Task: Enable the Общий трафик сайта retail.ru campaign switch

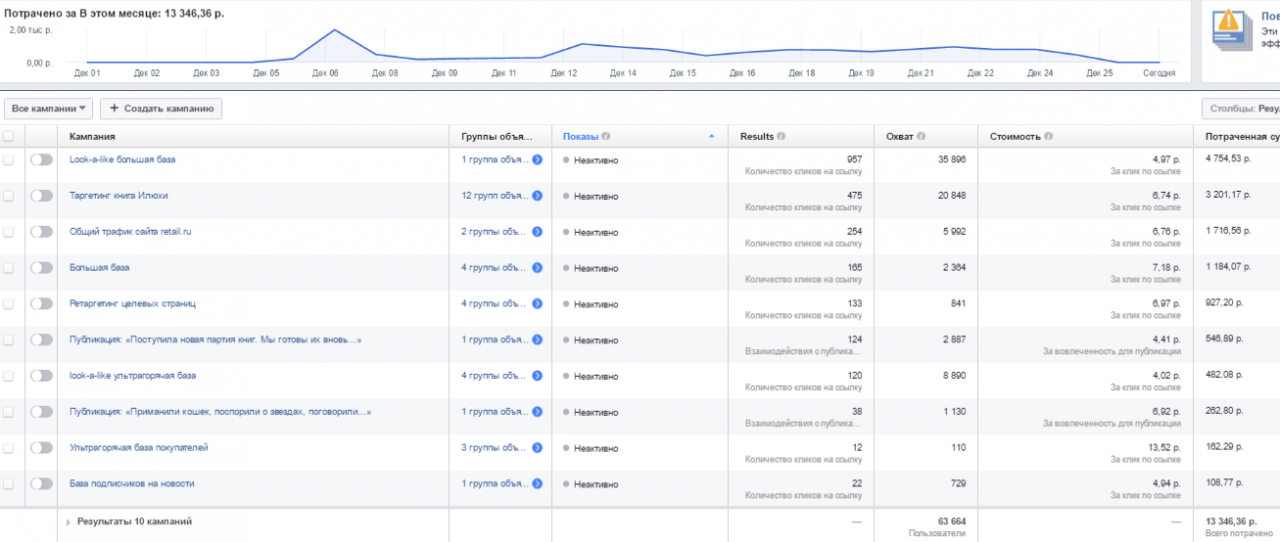Action: point(41,231)
